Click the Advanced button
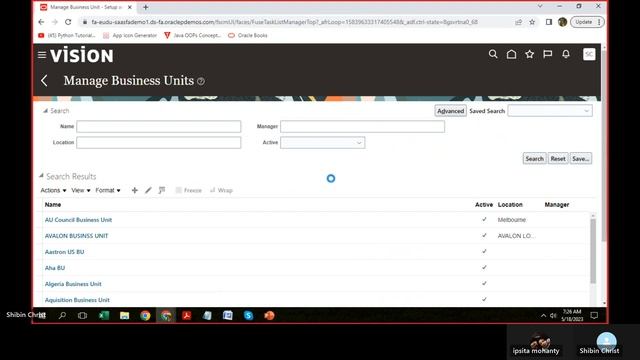Image resolution: width=640 pixels, height=360 pixels. point(450,111)
